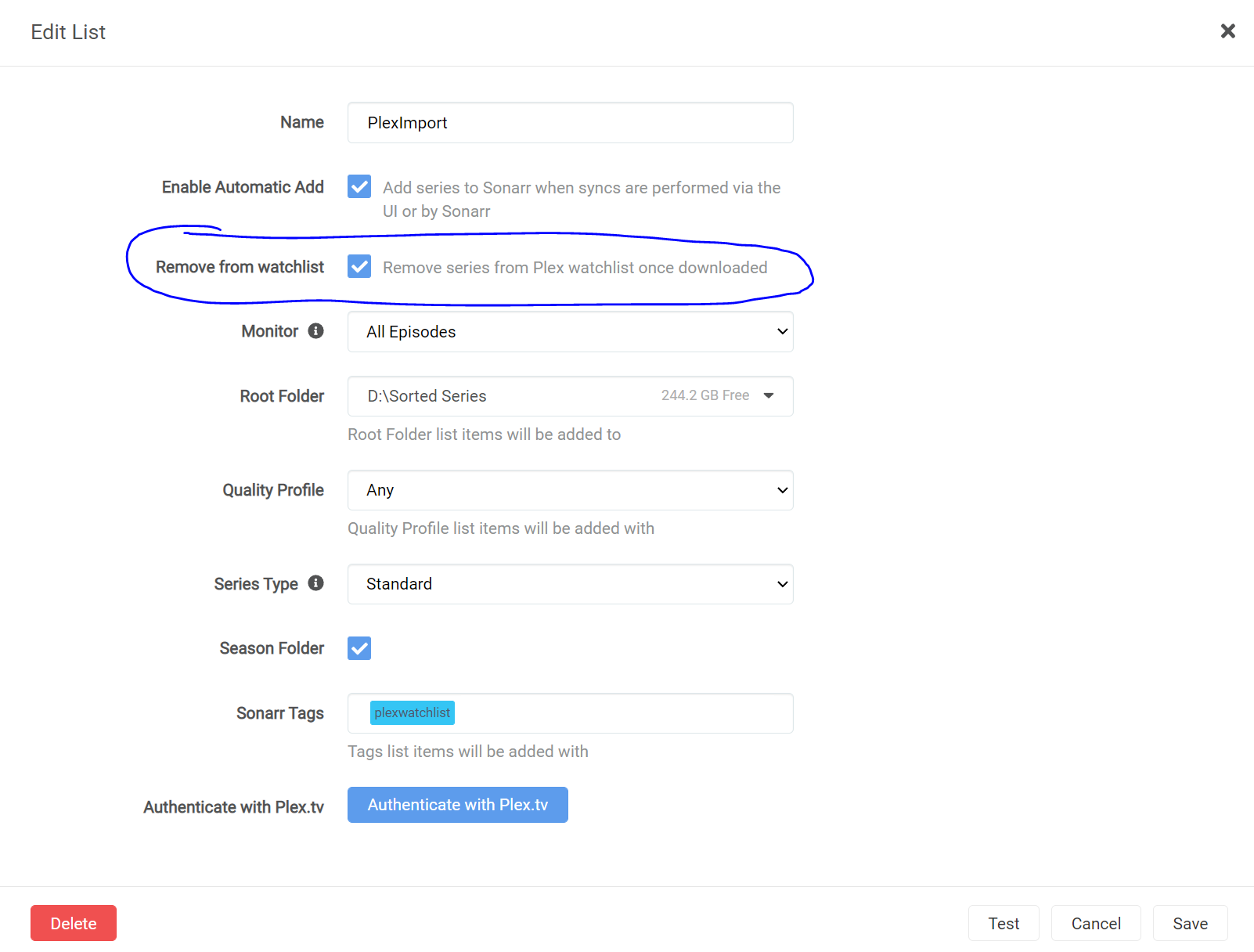
Task: Click the Authenticate with Plex.tv button
Action: (457, 804)
